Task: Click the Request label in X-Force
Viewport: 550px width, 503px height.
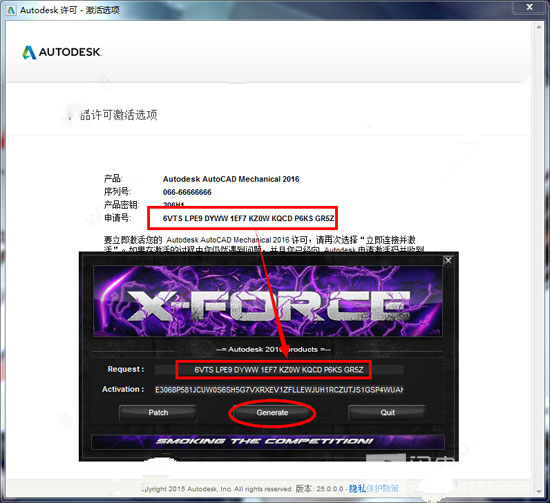Action: tap(126, 369)
